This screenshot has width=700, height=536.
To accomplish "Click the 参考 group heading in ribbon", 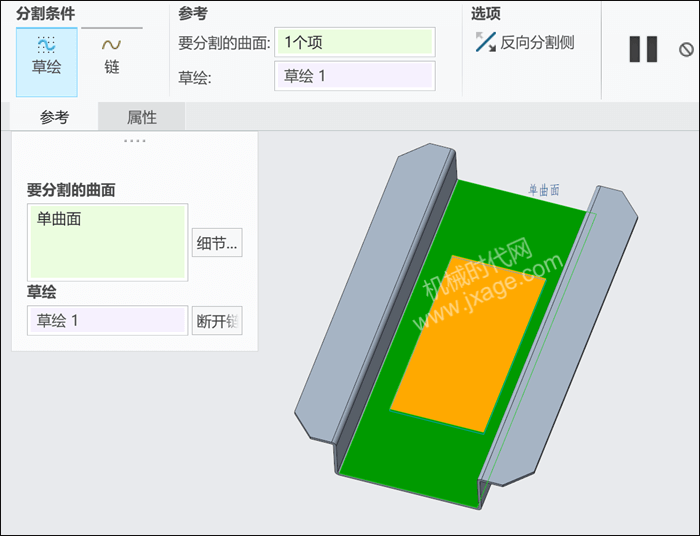I will coord(193,14).
